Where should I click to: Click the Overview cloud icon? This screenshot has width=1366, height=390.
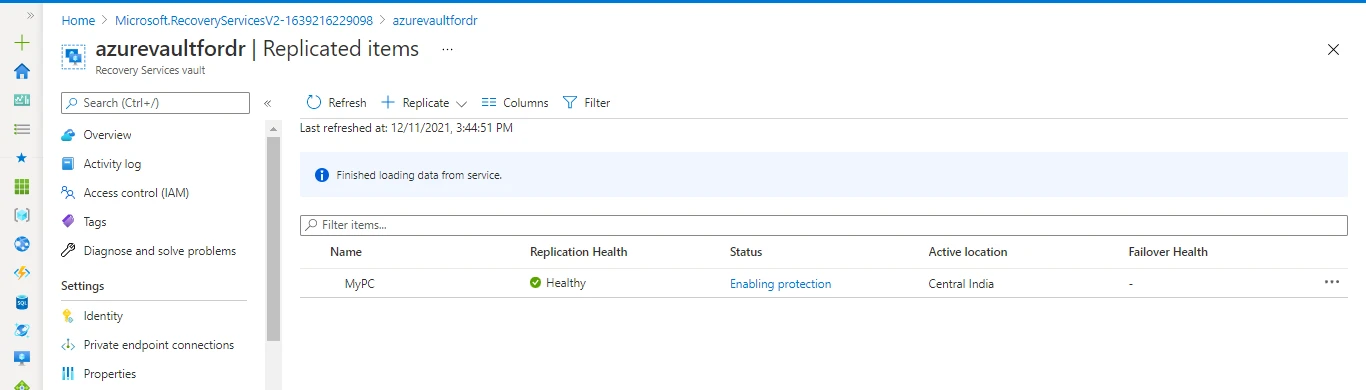click(x=68, y=135)
